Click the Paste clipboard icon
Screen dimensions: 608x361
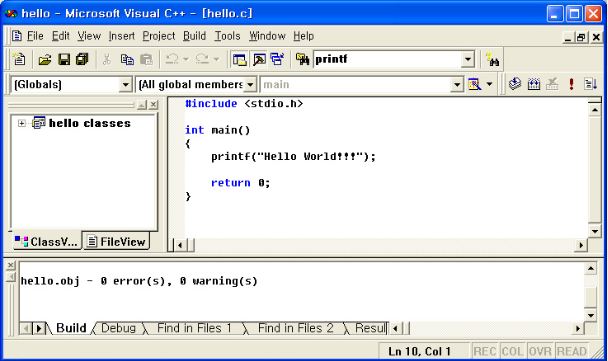tap(146, 59)
